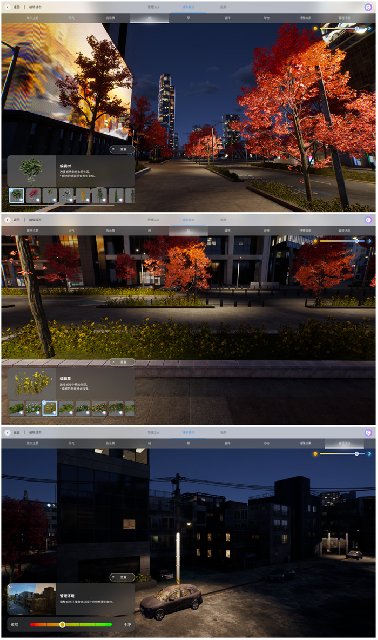This screenshot has height=640, width=378.
Task: Switch to the highlighted tab in top toolbar
Action: [149, 18]
